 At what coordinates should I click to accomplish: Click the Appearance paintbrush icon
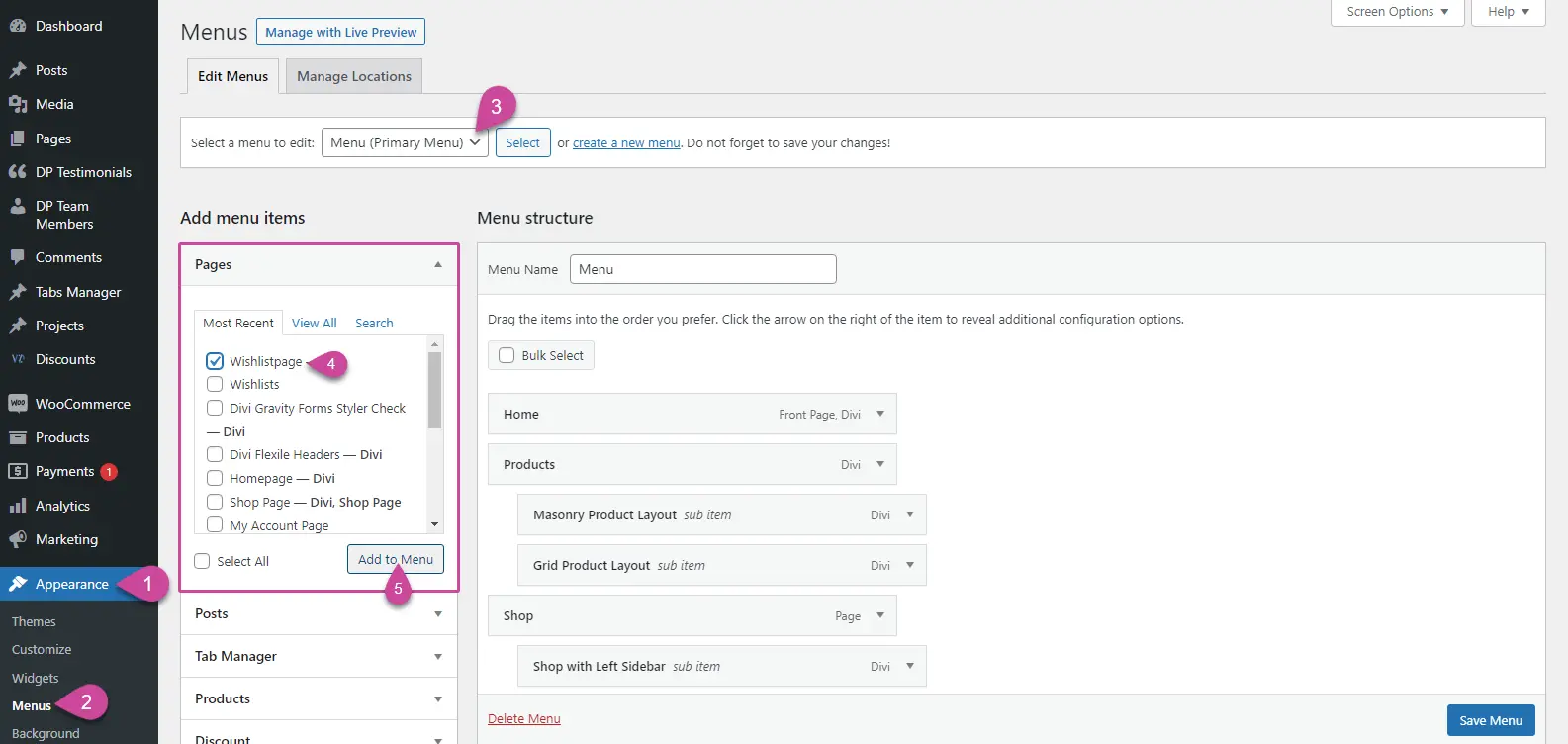[x=18, y=584]
